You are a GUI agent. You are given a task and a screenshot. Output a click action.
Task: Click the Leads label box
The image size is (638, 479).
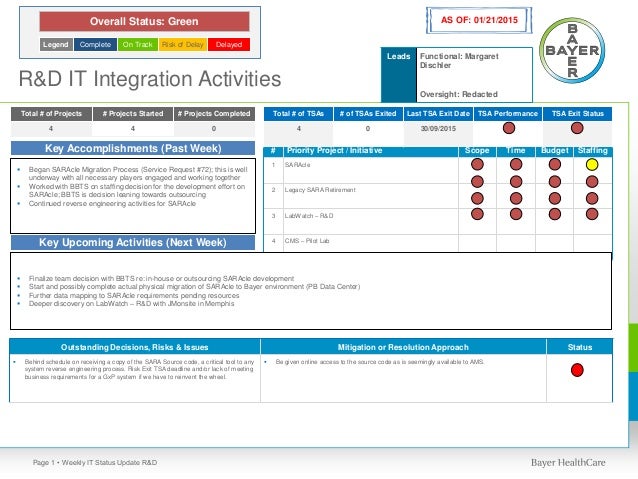point(399,74)
